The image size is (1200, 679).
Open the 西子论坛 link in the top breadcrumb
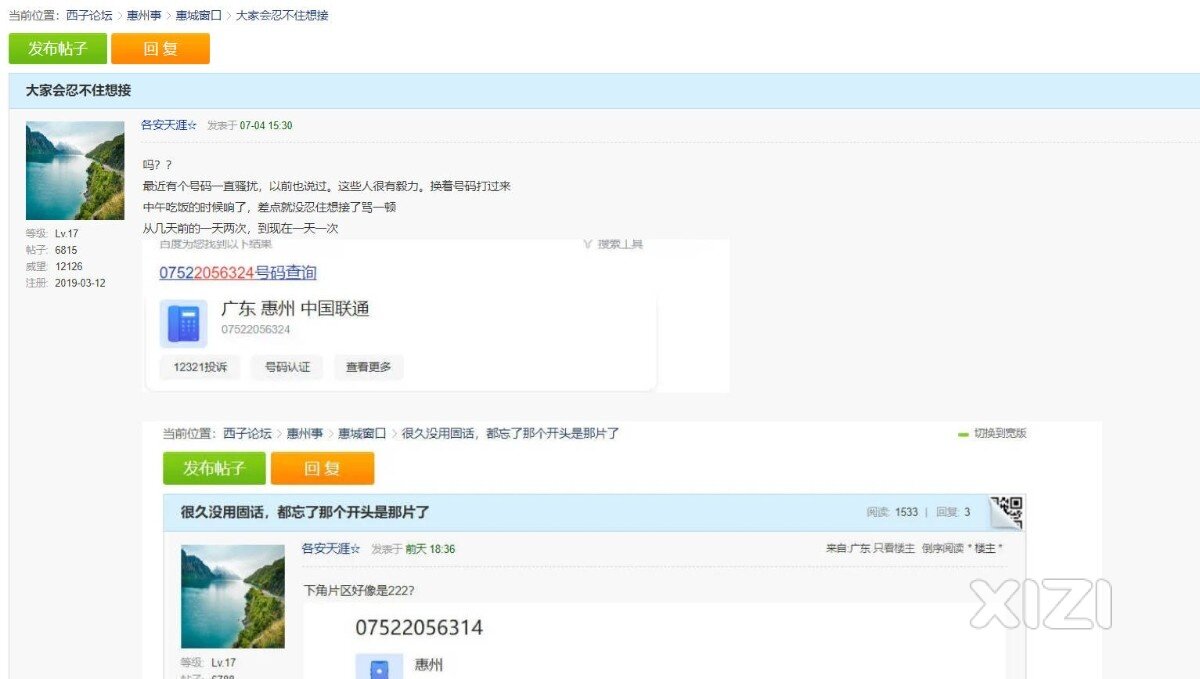point(89,16)
